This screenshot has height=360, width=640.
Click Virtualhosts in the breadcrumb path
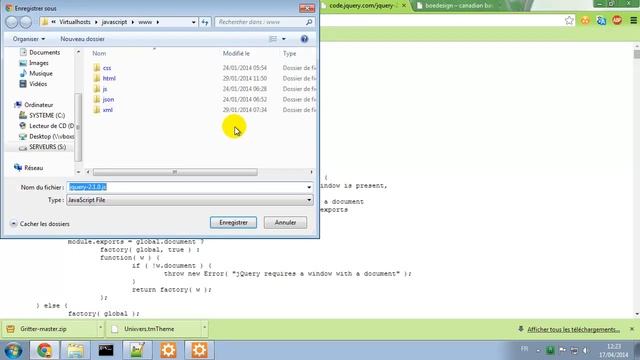(x=75, y=22)
